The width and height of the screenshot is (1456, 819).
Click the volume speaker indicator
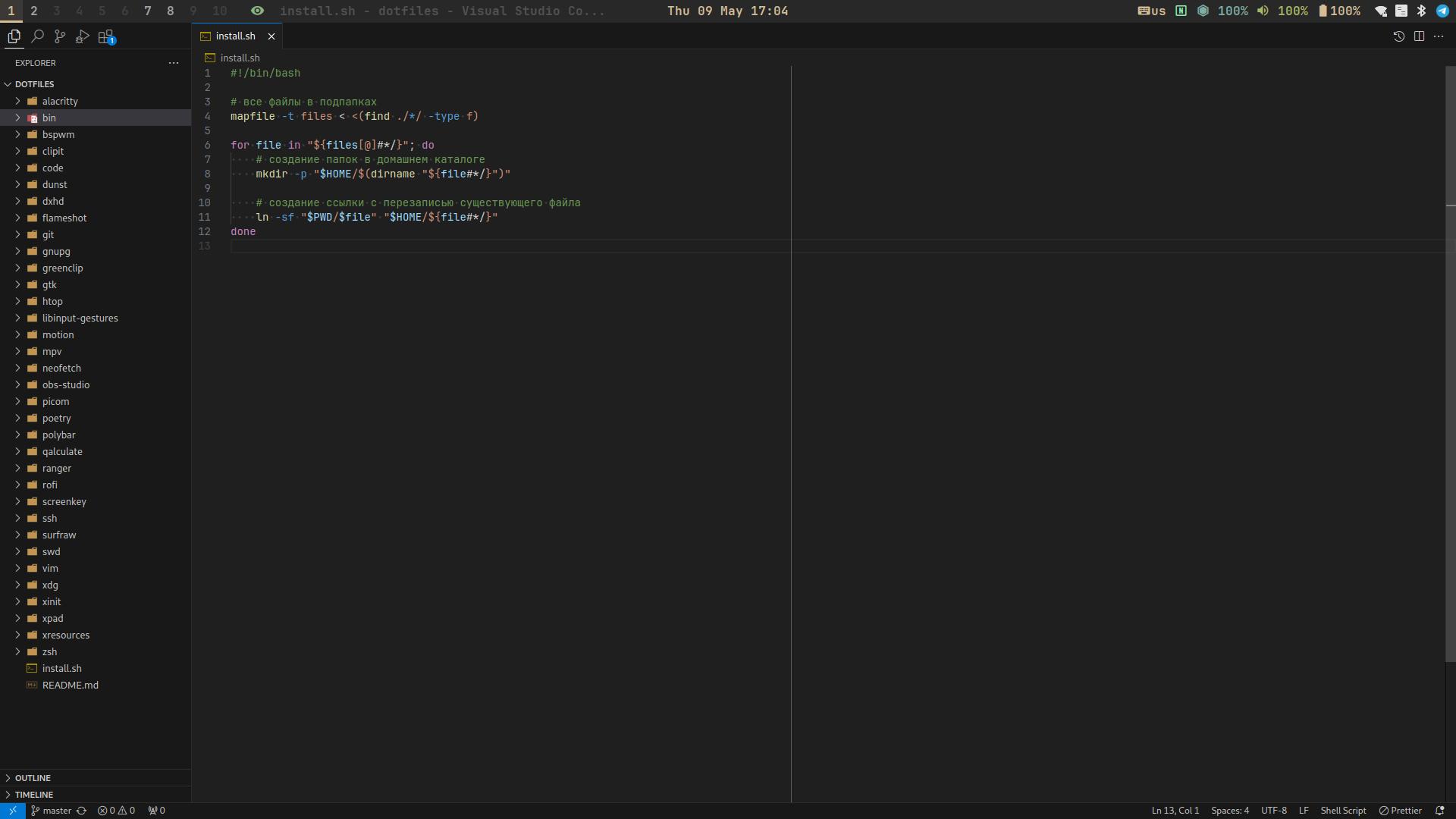pyautogui.click(x=1282, y=11)
